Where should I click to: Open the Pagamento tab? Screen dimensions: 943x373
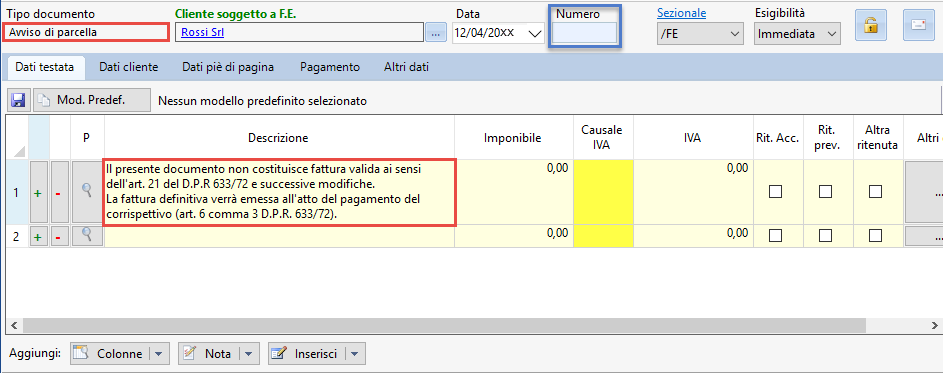click(x=330, y=67)
